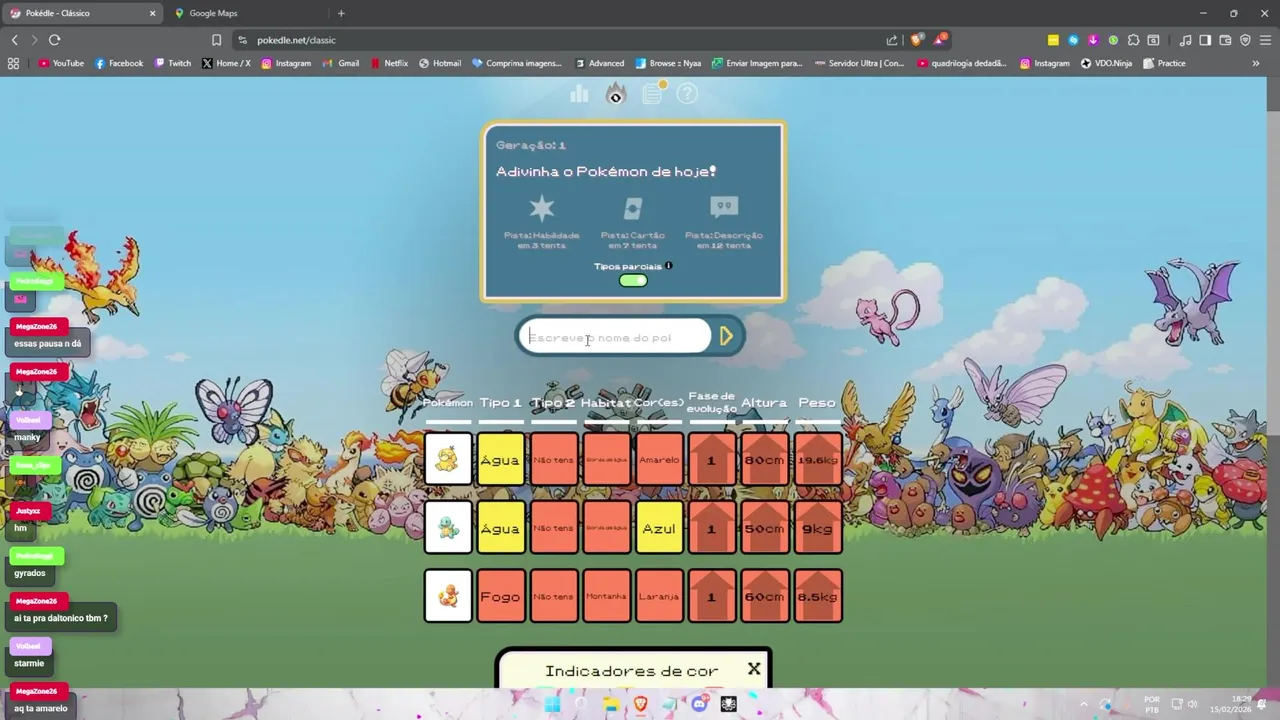Click the 19.6kg weight cell
This screenshot has height=720, width=1280.
point(818,459)
